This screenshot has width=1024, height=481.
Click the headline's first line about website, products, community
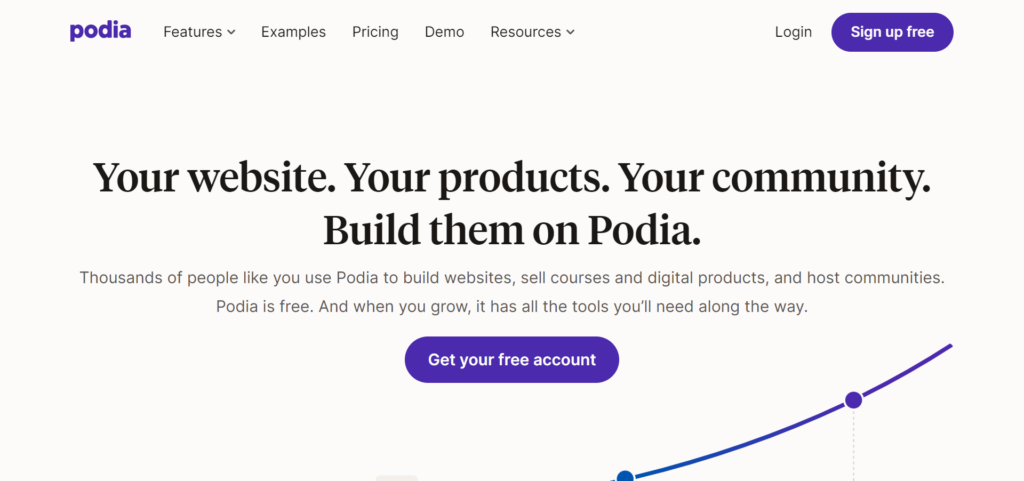pyautogui.click(x=511, y=179)
